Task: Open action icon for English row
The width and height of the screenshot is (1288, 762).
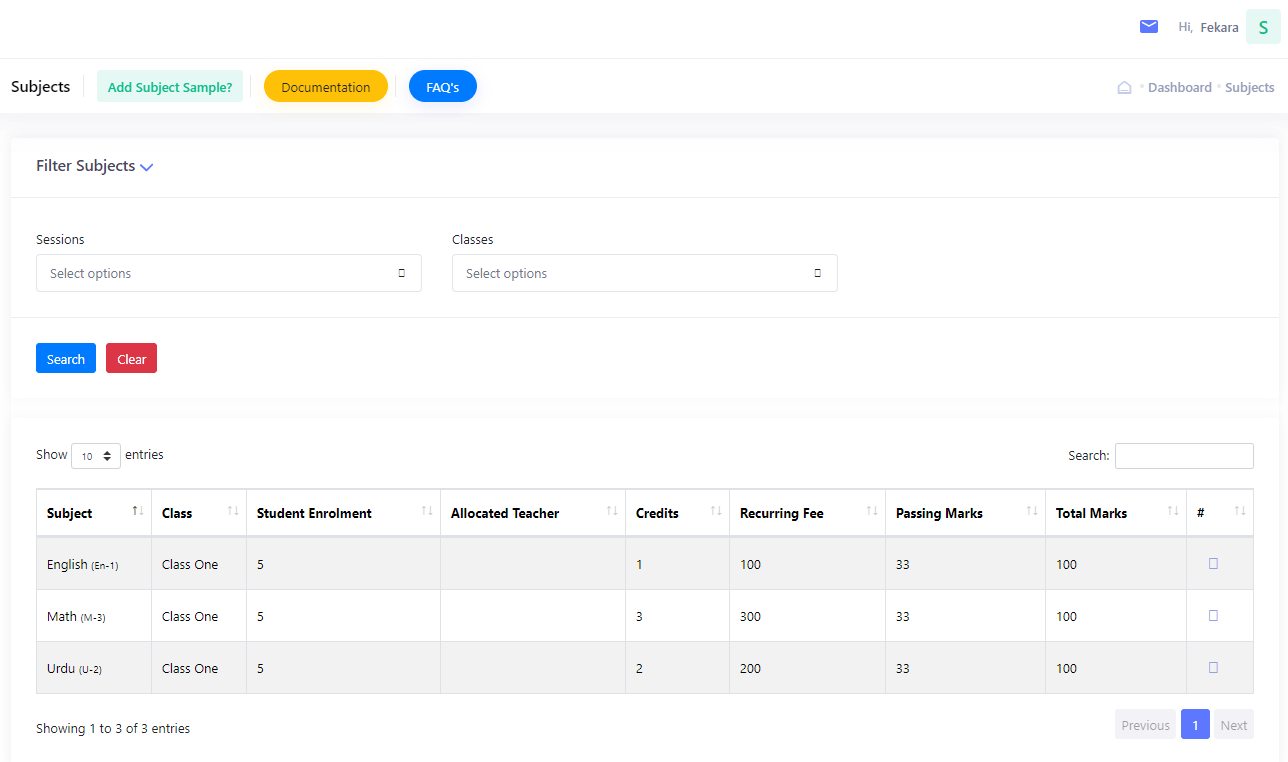Action: (x=1213, y=564)
